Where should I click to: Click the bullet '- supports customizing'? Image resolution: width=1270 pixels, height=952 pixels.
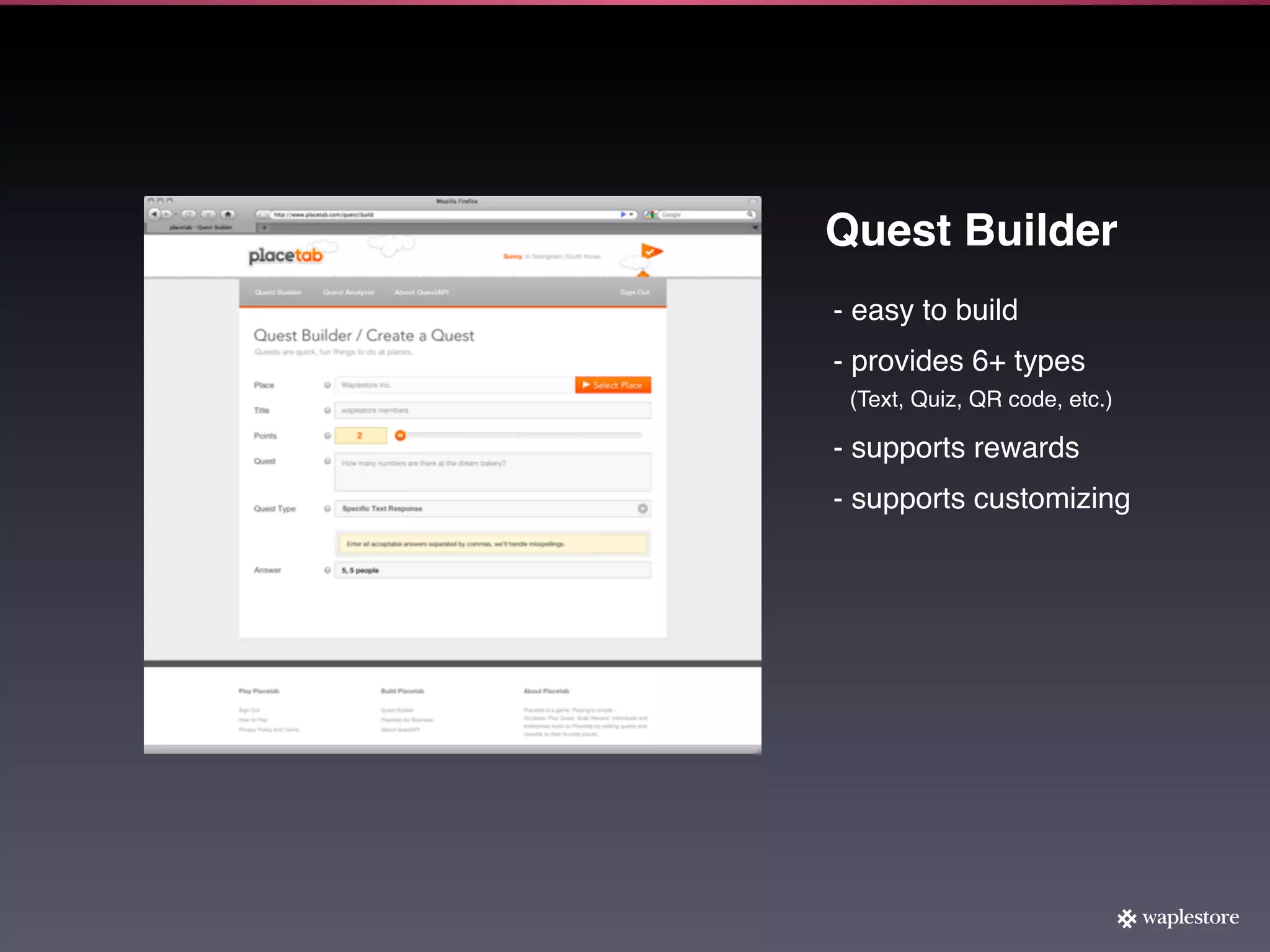(x=982, y=499)
